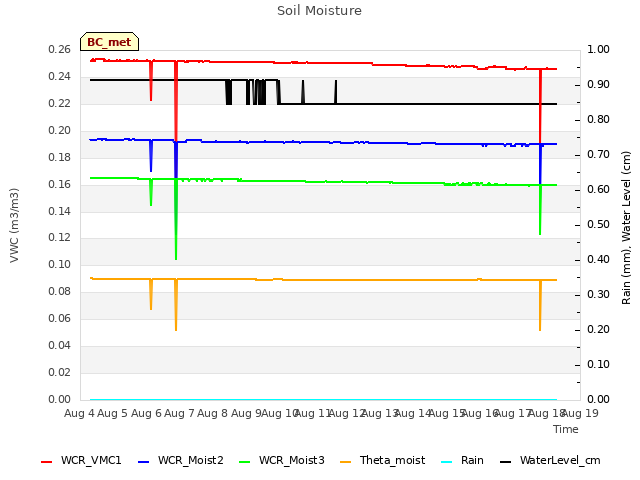The width and height of the screenshot is (640, 480).
Task: Click the Aug 7 tick label
Action: [x=179, y=413]
